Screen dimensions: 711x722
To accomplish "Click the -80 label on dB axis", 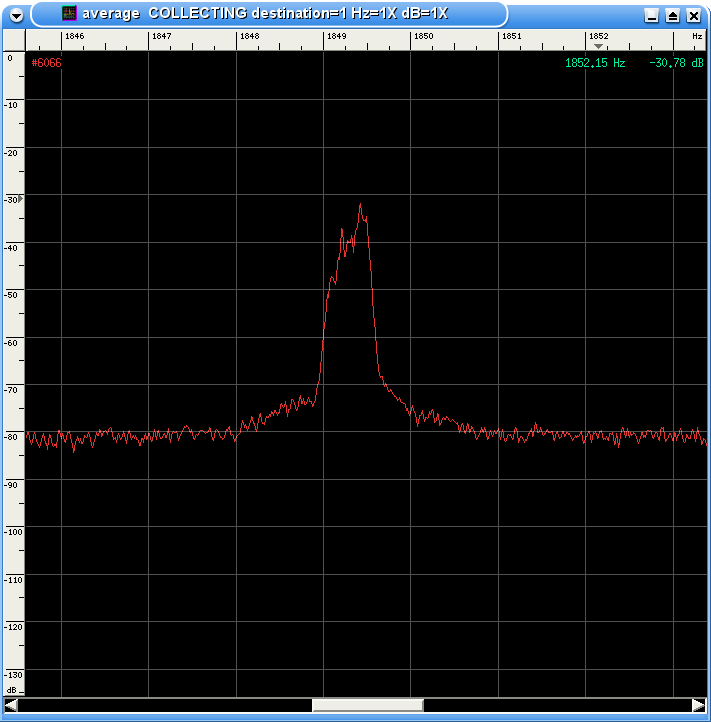I will tap(11, 436).
